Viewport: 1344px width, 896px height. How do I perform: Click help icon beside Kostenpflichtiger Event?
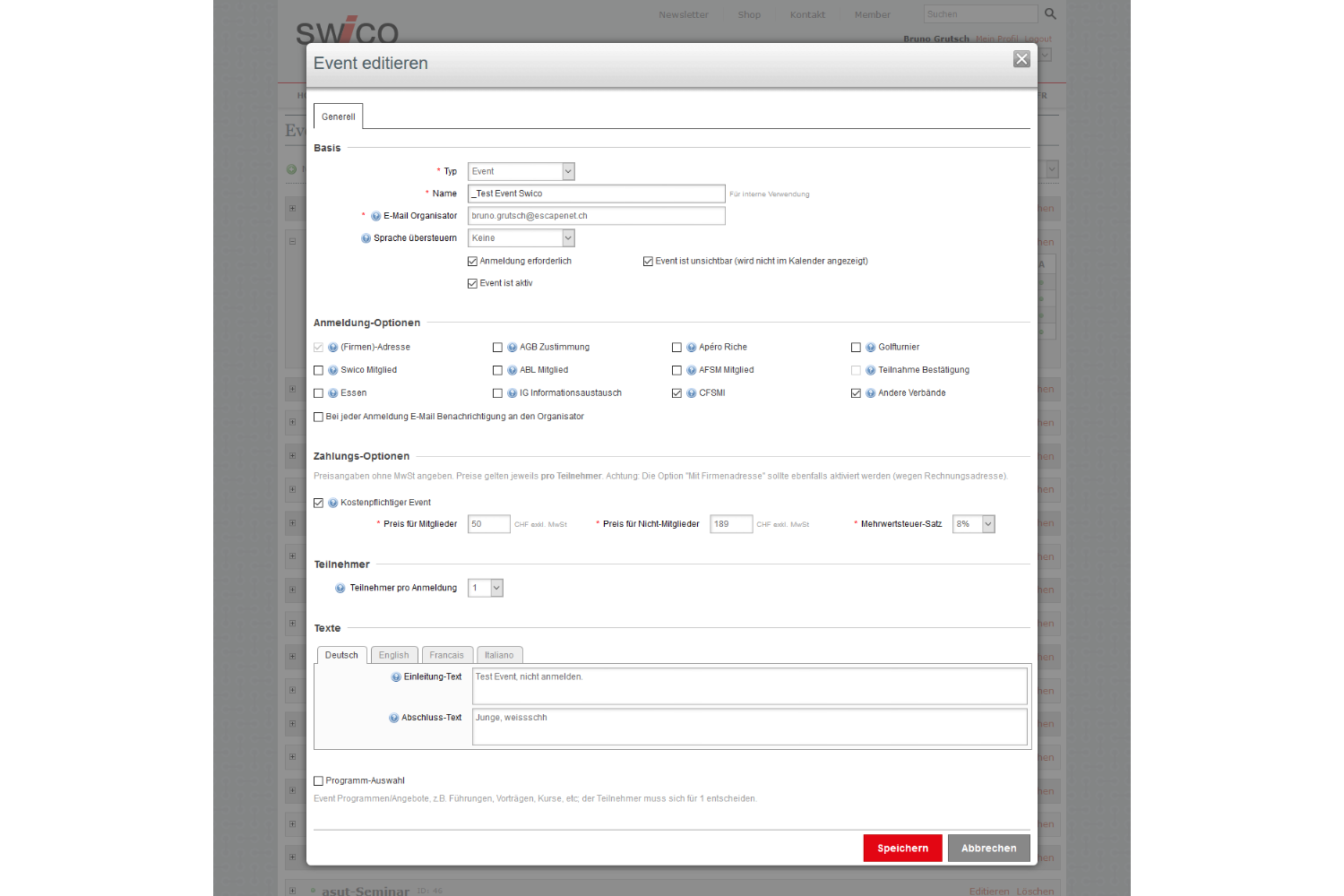(332, 503)
